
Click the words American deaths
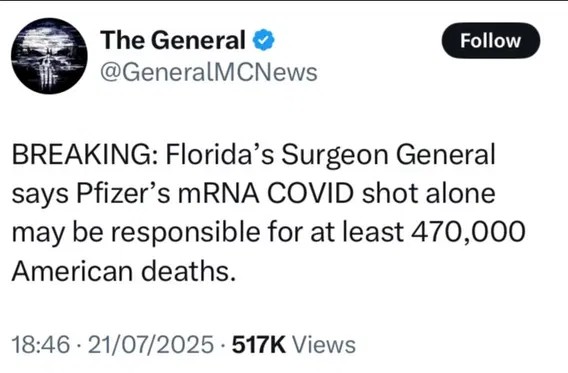124,271
